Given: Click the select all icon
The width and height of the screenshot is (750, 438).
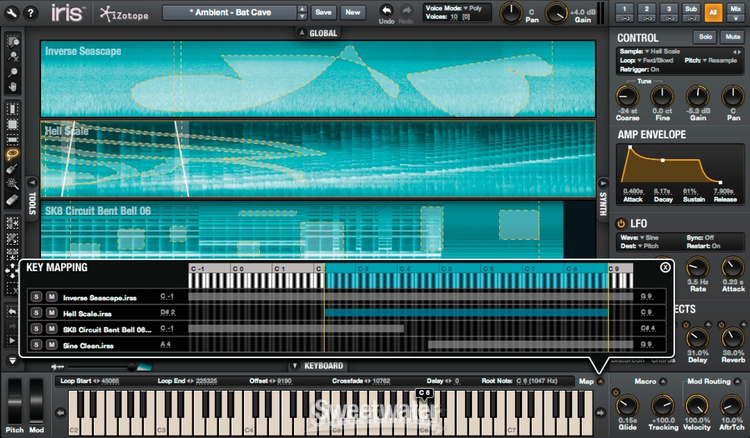Looking at the screenshot, I should pos(12,223).
